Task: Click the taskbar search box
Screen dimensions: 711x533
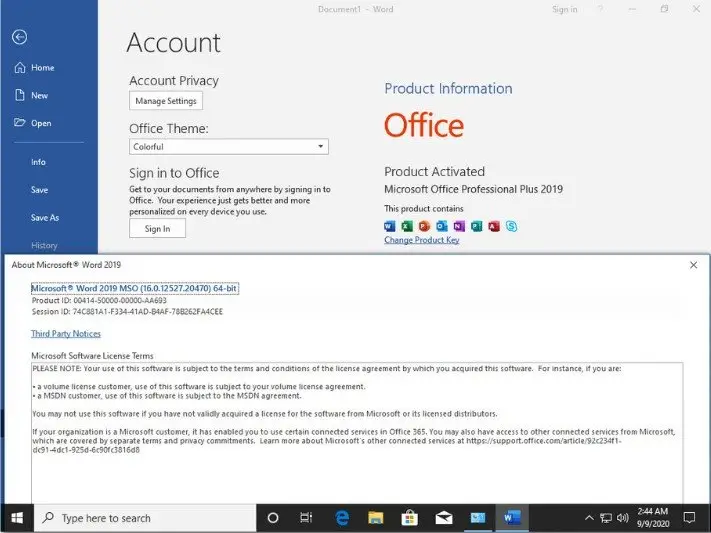Action: [145, 518]
